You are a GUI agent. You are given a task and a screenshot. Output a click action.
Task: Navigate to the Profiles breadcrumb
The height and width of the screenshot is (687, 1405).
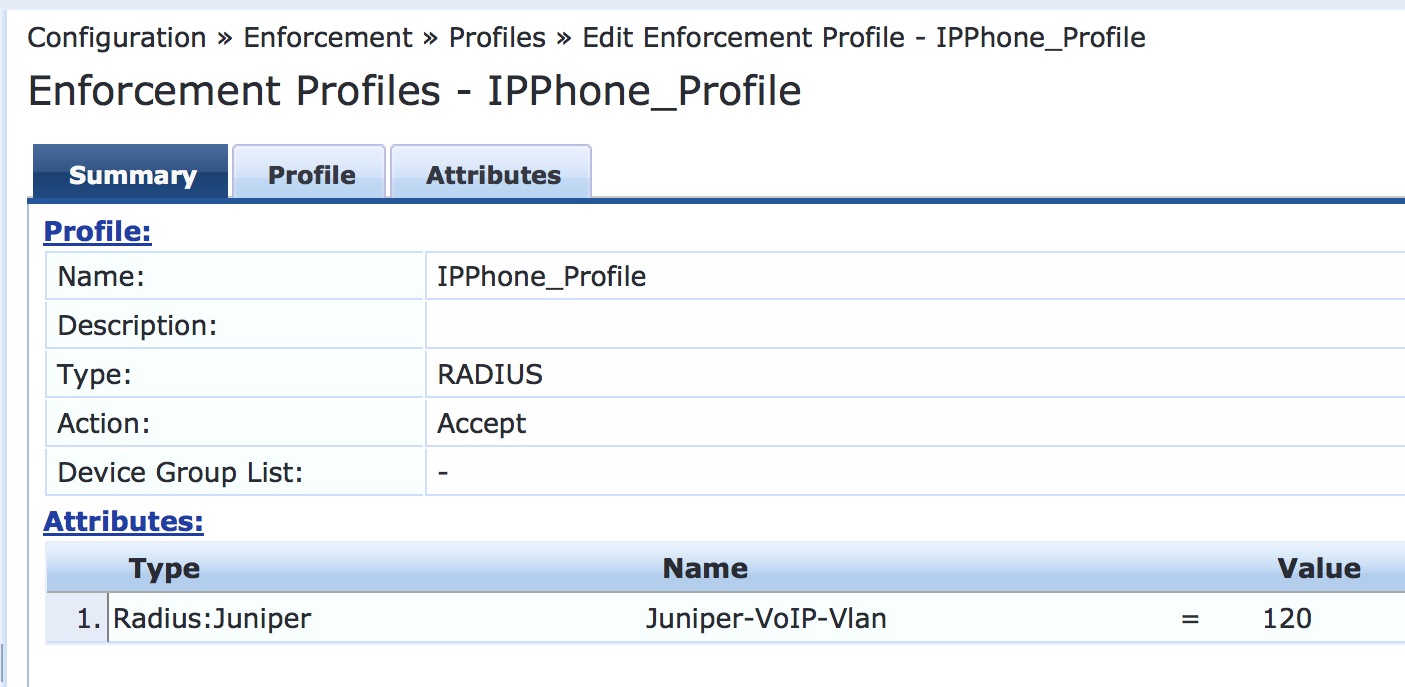[497, 38]
